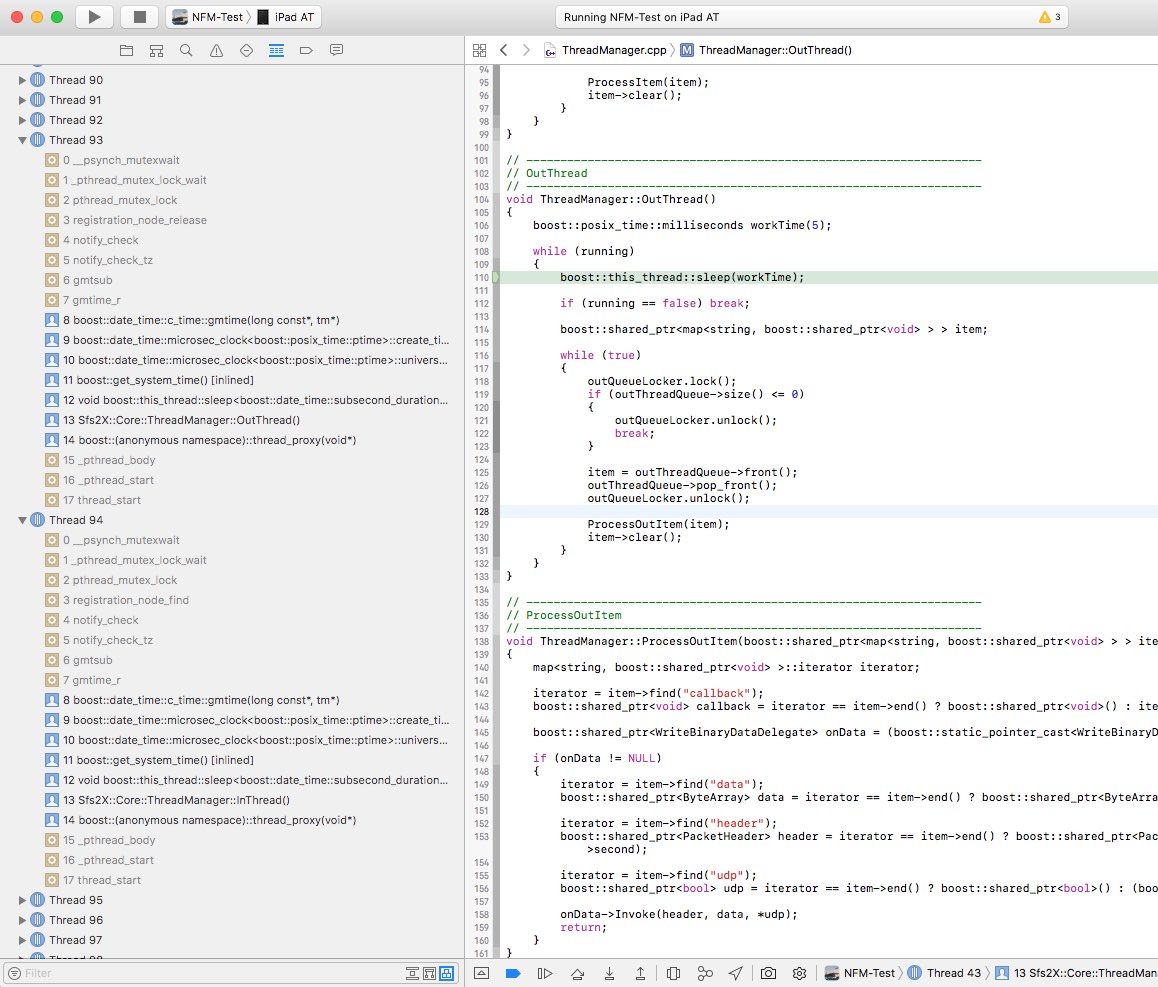Click the Run (play) button
The width and height of the screenshot is (1158, 987).
(94, 17)
